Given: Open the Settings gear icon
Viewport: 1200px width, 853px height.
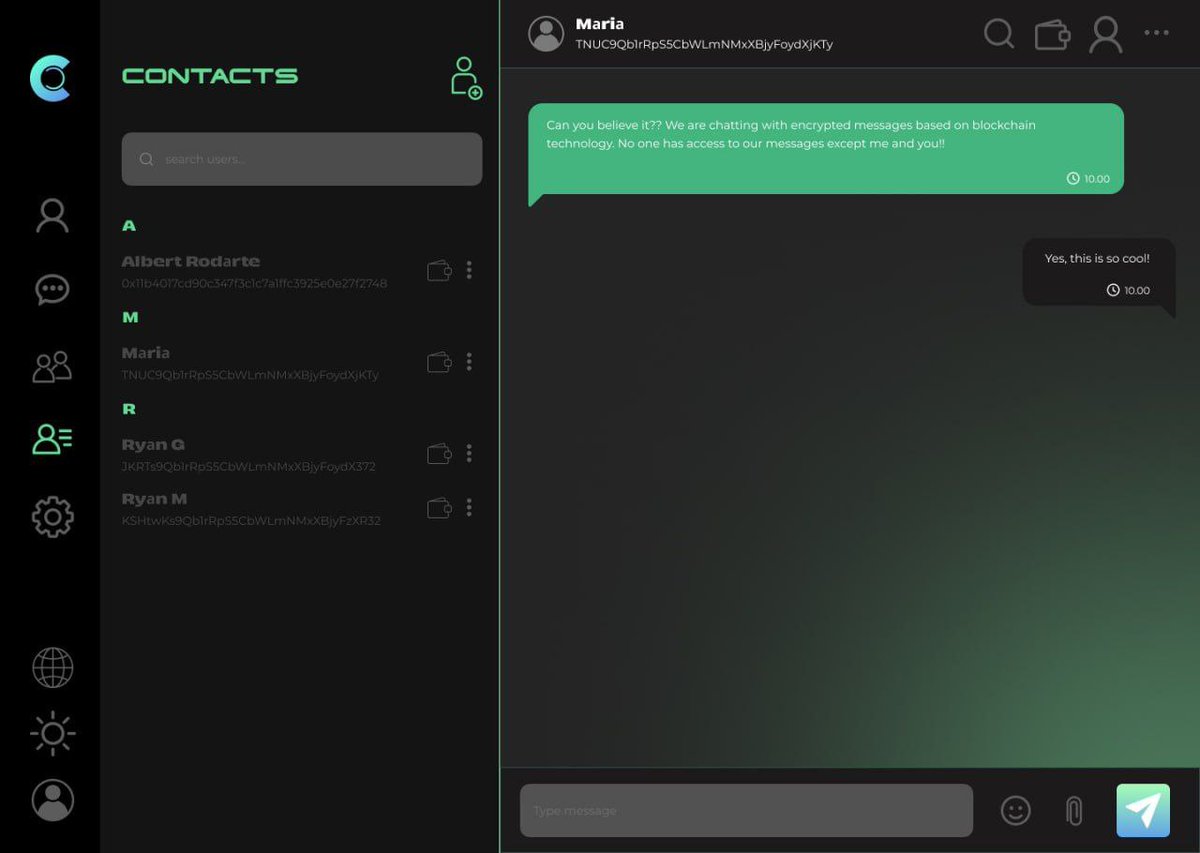Looking at the screenshot, I should pyautogui.click(x=52, y=516).
